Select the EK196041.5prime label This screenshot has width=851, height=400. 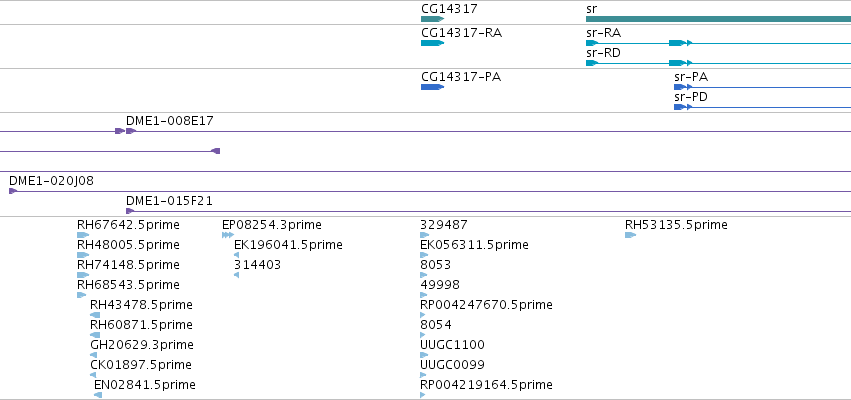pyautogui.click(x=288, y=245)
